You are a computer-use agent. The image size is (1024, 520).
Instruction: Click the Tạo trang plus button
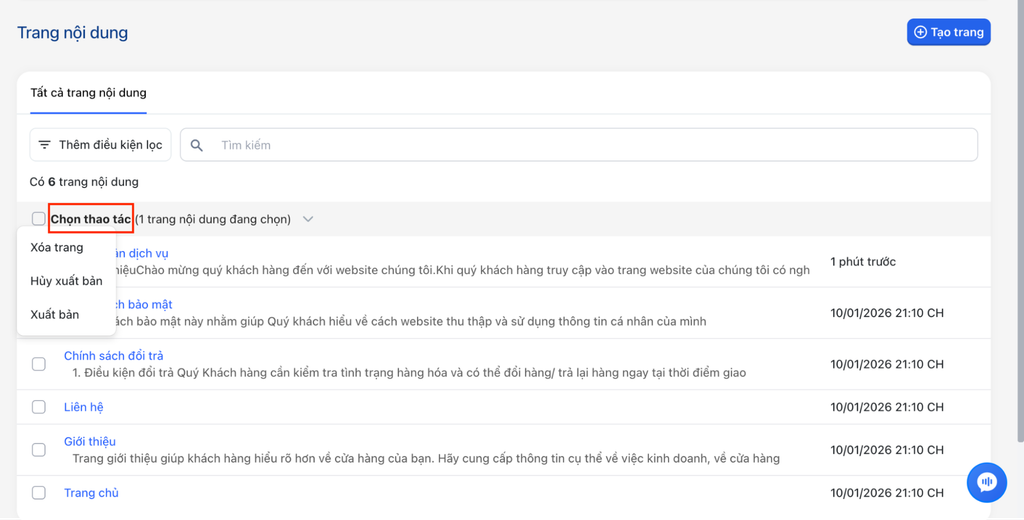[948, 32]
